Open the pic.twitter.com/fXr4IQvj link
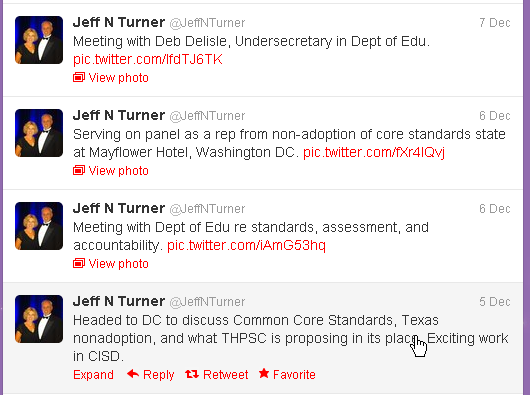Image resolution: width=530 pixels, height=395 pixels. pyautogui.click(x=374, y=152)
